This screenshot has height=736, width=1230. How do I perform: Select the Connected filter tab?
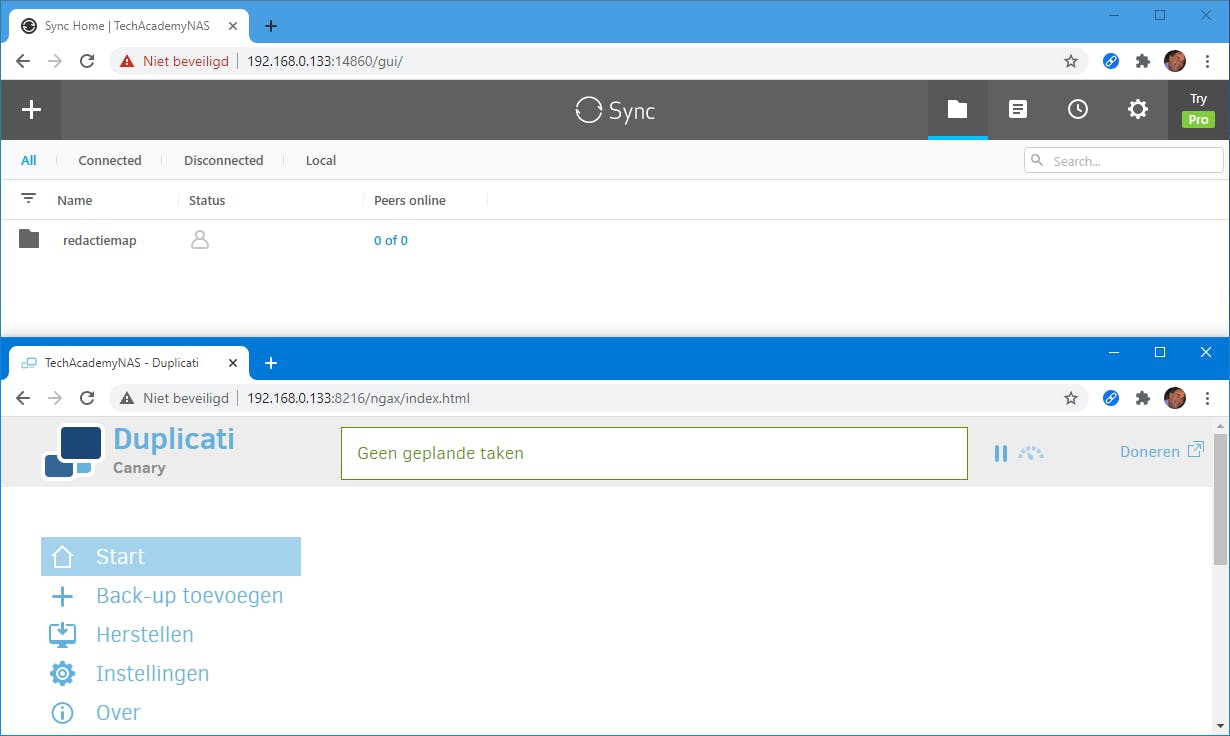[x=110, y=160]
